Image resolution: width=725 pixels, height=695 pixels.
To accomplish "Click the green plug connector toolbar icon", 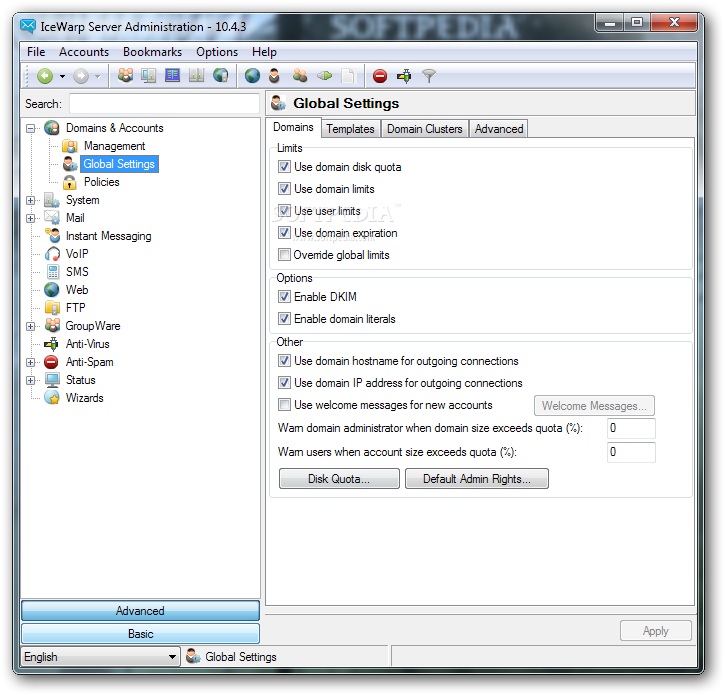I will 324,75.
